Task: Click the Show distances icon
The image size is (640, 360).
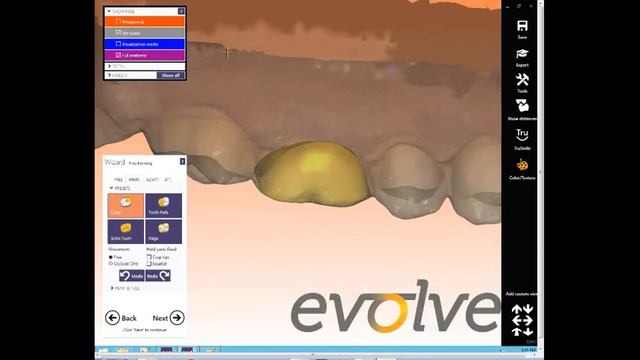Action: click(x=522, y=105)
